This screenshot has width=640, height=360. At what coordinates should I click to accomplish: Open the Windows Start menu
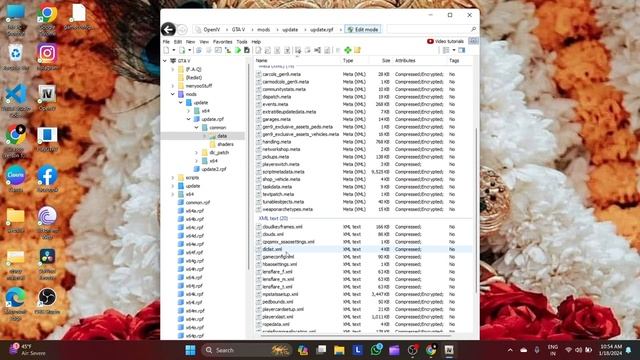click(190, 350)
